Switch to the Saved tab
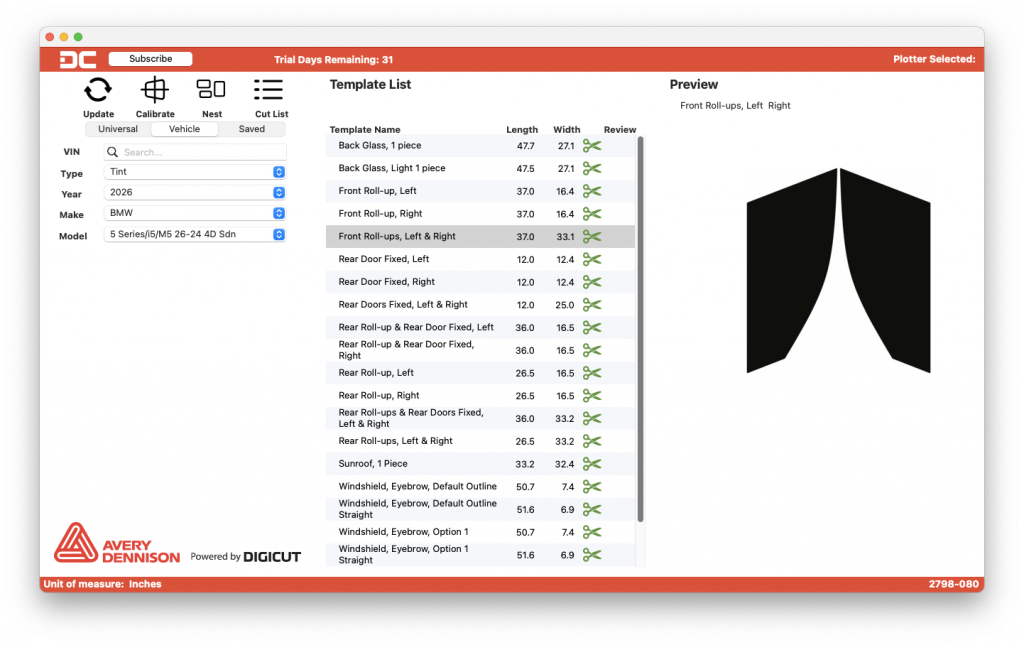The image size is (1024, 645). pos(252,129)
